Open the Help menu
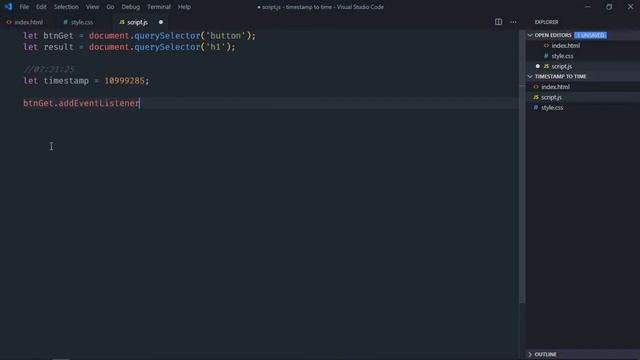The image size is (640, 360). 184,7
